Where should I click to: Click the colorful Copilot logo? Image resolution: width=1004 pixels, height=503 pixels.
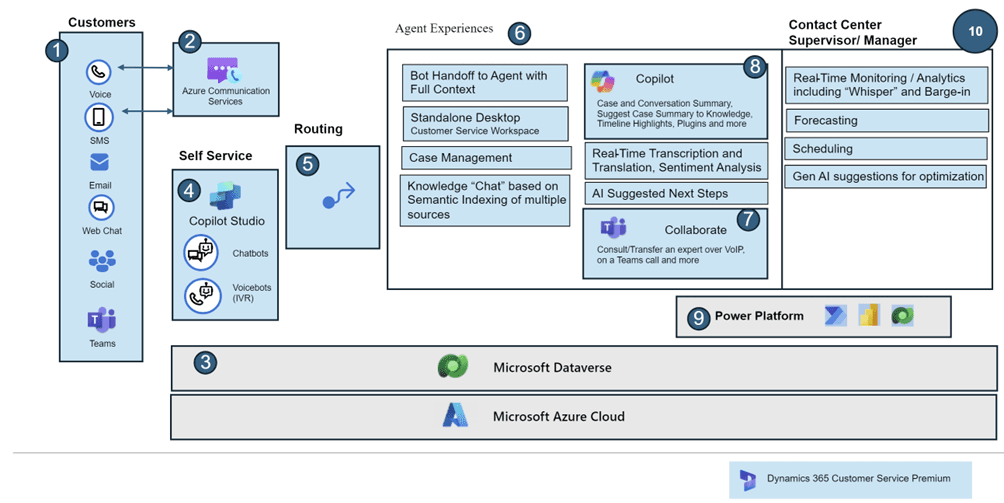point(603,81)
